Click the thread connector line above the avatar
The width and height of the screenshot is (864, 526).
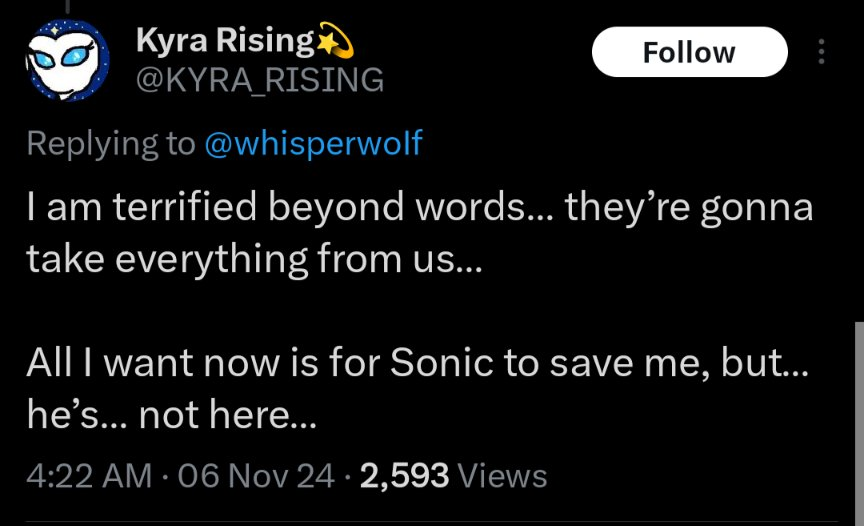click(x=67, y=6)
